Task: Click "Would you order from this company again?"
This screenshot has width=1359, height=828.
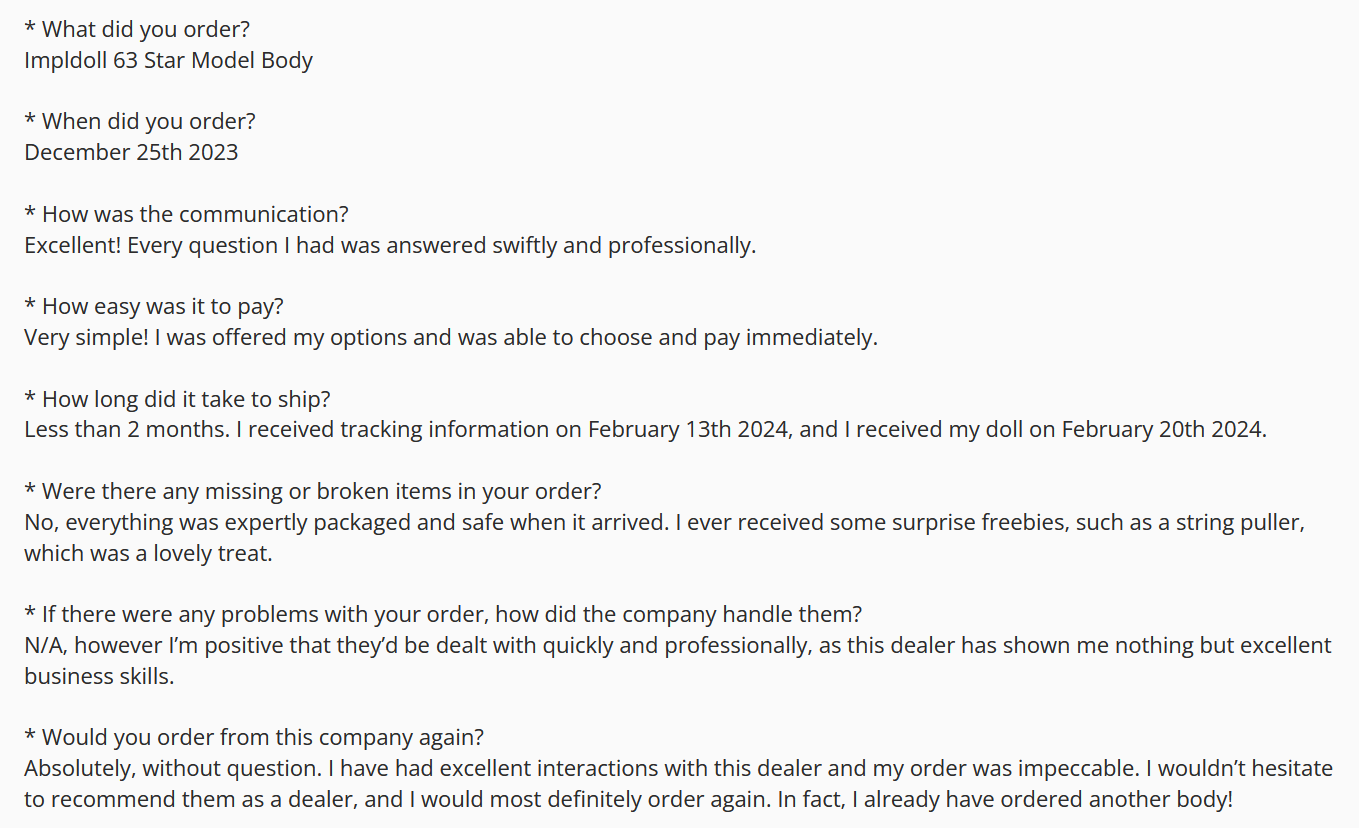Action: point(254,738)
